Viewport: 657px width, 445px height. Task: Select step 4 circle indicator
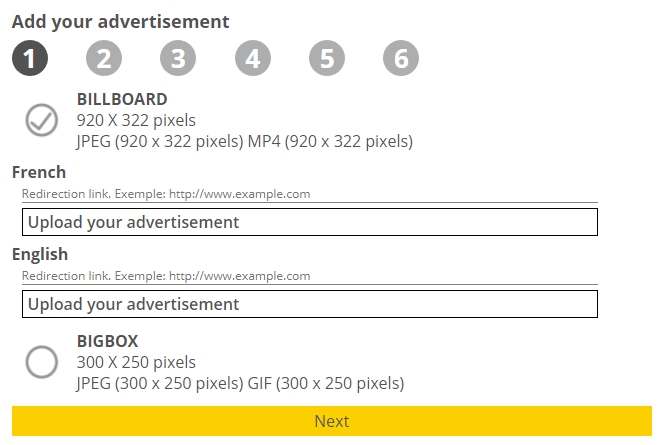[253, 59]
